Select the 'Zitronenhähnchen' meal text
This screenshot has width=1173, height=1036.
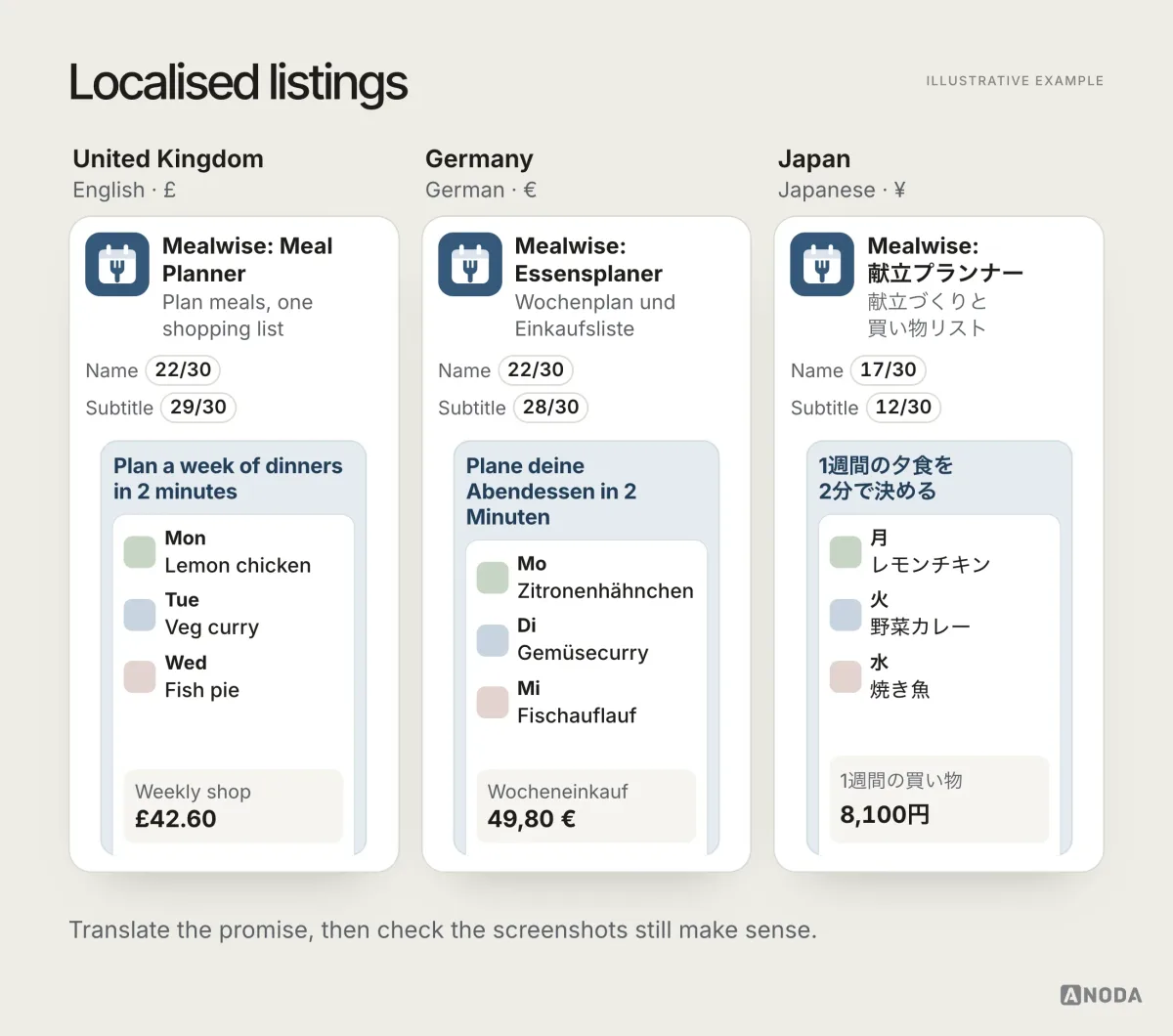point(605,591)
